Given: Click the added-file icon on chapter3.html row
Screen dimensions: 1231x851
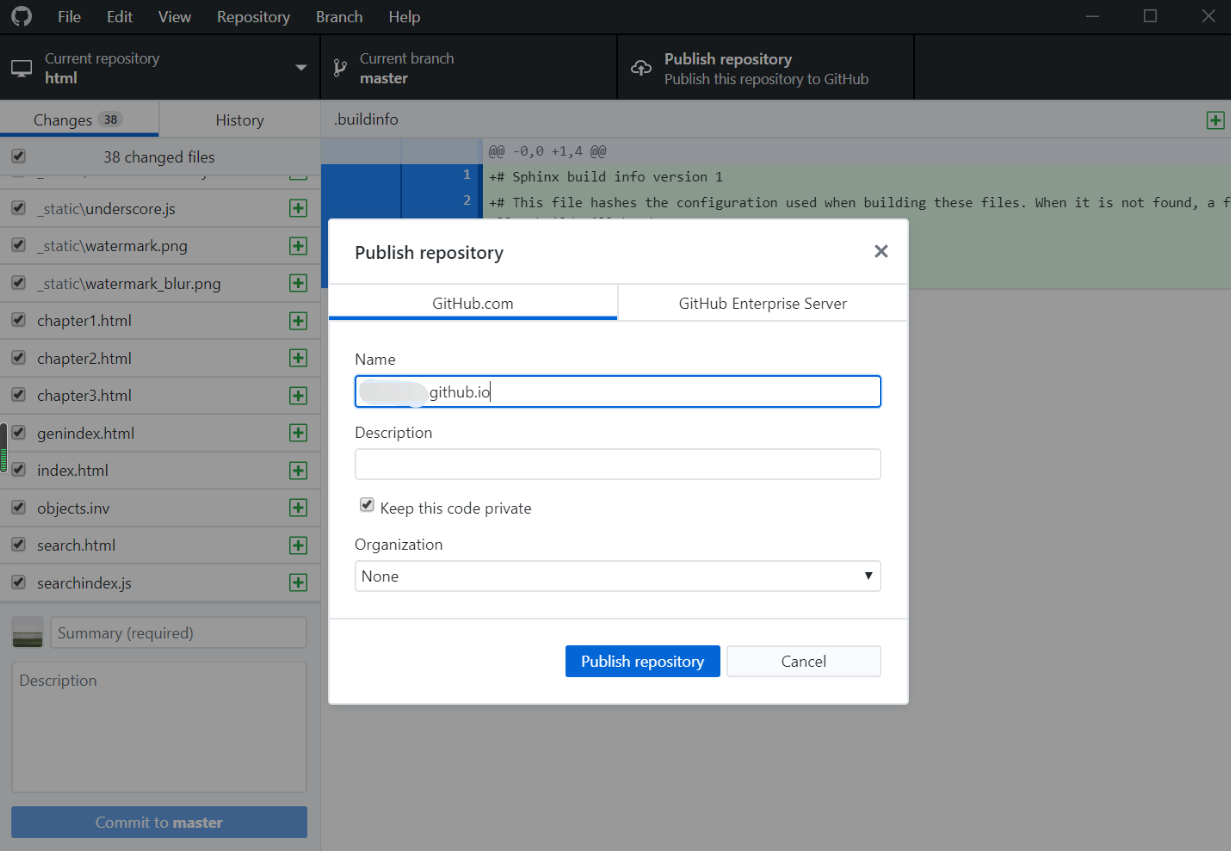Looking at the screenshot, I should pos(298,396).
